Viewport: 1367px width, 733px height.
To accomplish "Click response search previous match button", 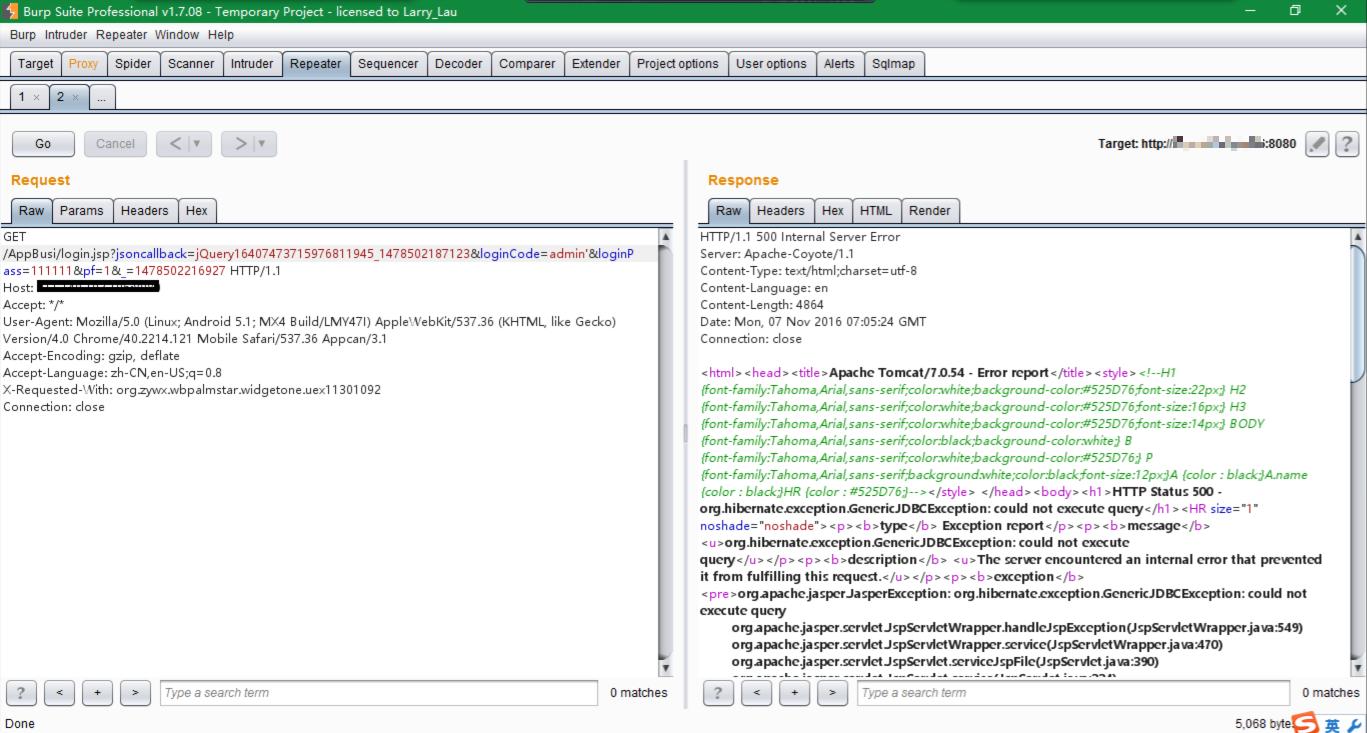I will click(x=756, y=693).
